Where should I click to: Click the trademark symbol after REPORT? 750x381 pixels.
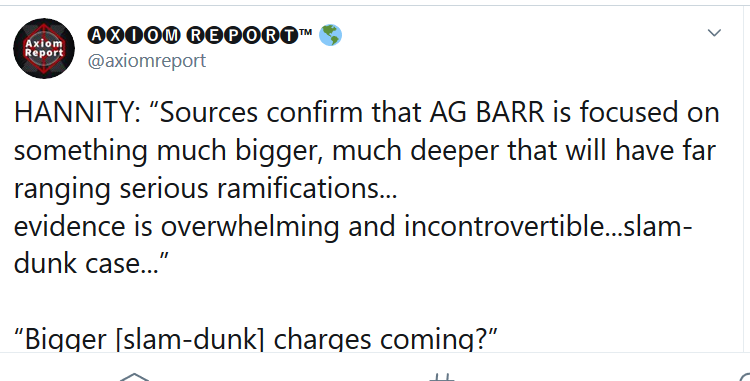tap(306, 32)
